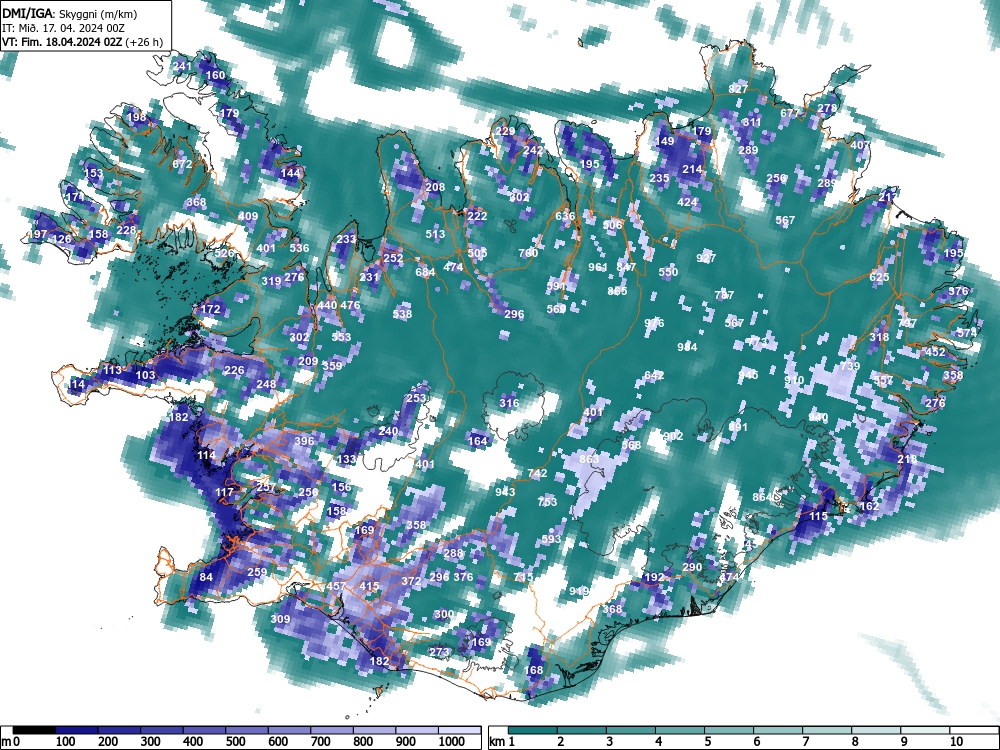Screen dimensions: 1000x750
Task: Click the value '538' on the map
Action: point(402,314)
